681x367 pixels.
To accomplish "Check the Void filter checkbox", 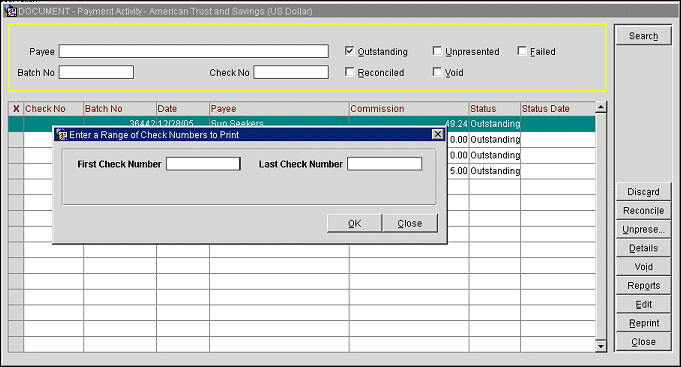I will pos(437,72).
